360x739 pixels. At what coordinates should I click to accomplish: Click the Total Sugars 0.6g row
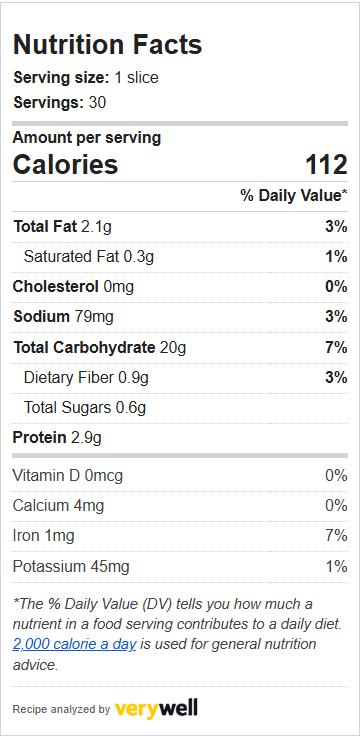(180, 408)
